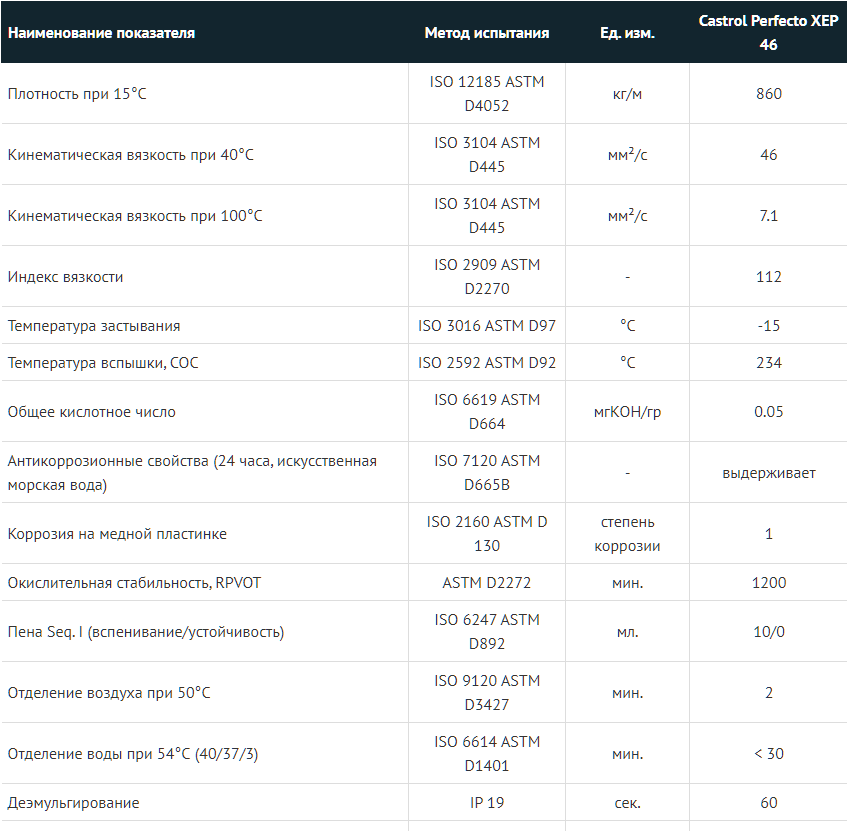Select 'Отделение воды при 54°C (40/37/3)' label
Image resolution: width=847 pixels, height=831 pixels.
pos(133,754)
